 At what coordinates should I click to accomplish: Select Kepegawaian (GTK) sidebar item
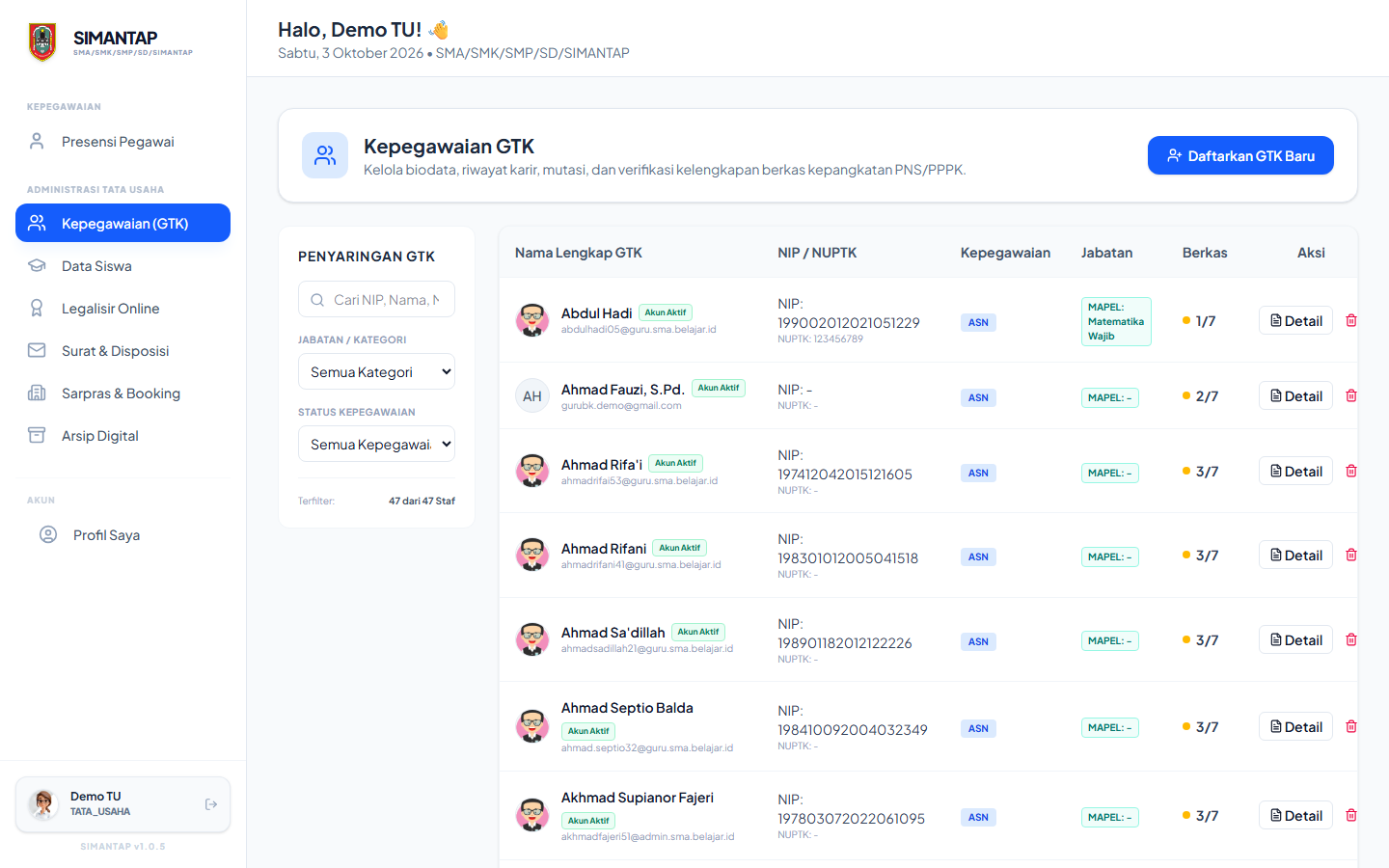123,223
